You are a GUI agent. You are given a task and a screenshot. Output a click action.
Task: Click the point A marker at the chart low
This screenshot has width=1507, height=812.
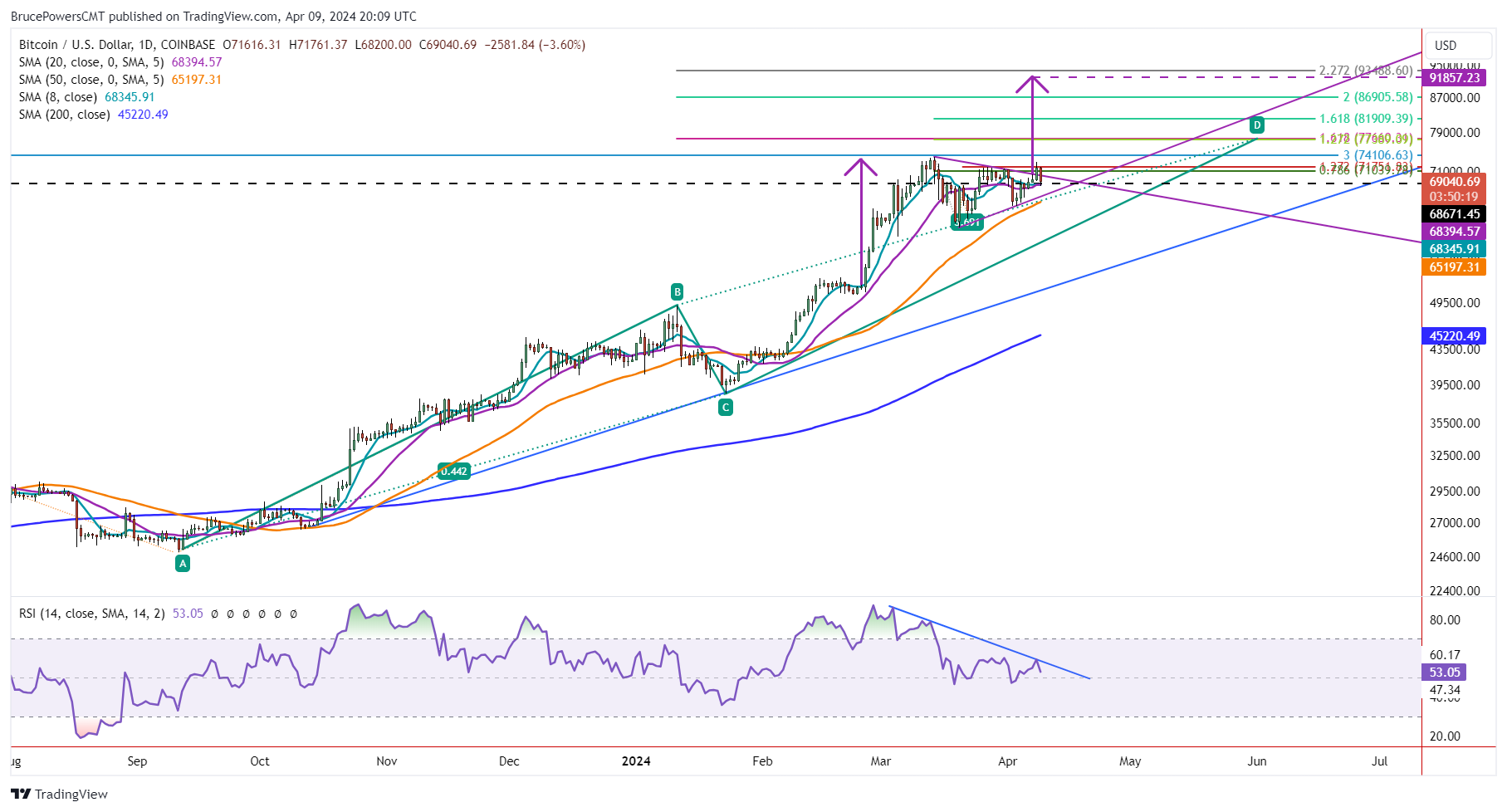coord(183,562)
